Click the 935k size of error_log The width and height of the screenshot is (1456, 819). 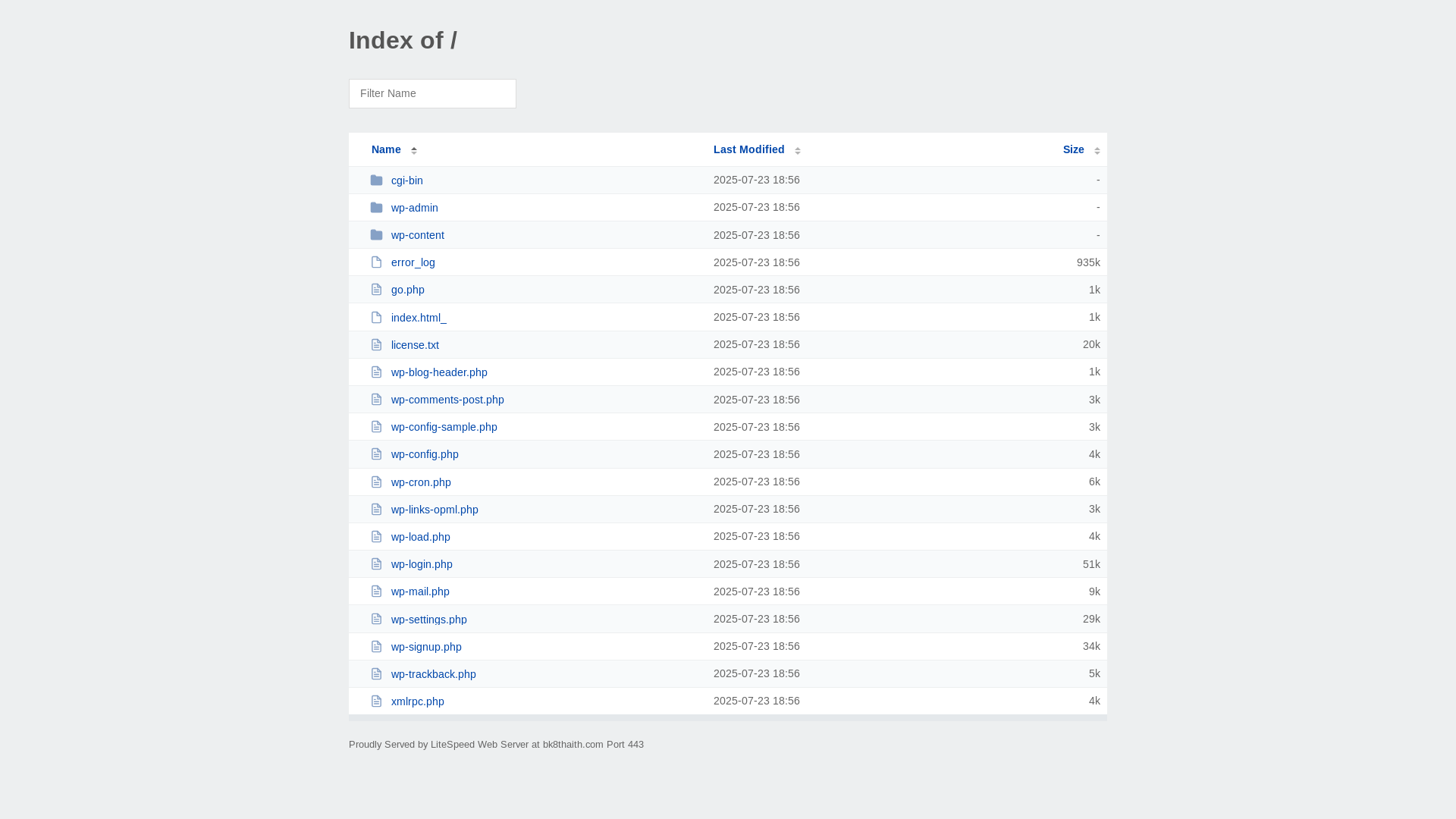[x=1088, y=262]
